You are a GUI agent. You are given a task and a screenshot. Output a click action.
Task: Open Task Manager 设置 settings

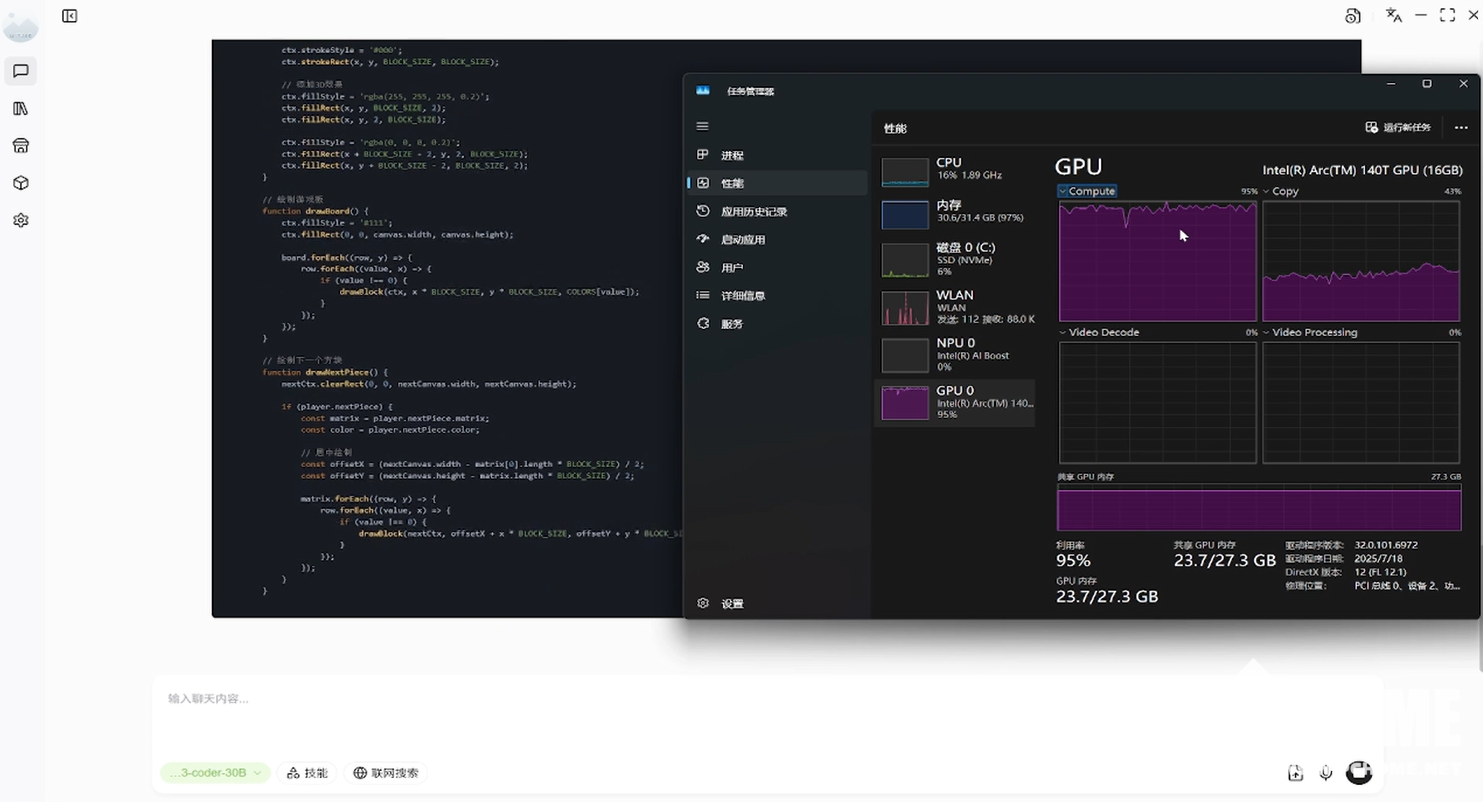[x=731, y=604]
